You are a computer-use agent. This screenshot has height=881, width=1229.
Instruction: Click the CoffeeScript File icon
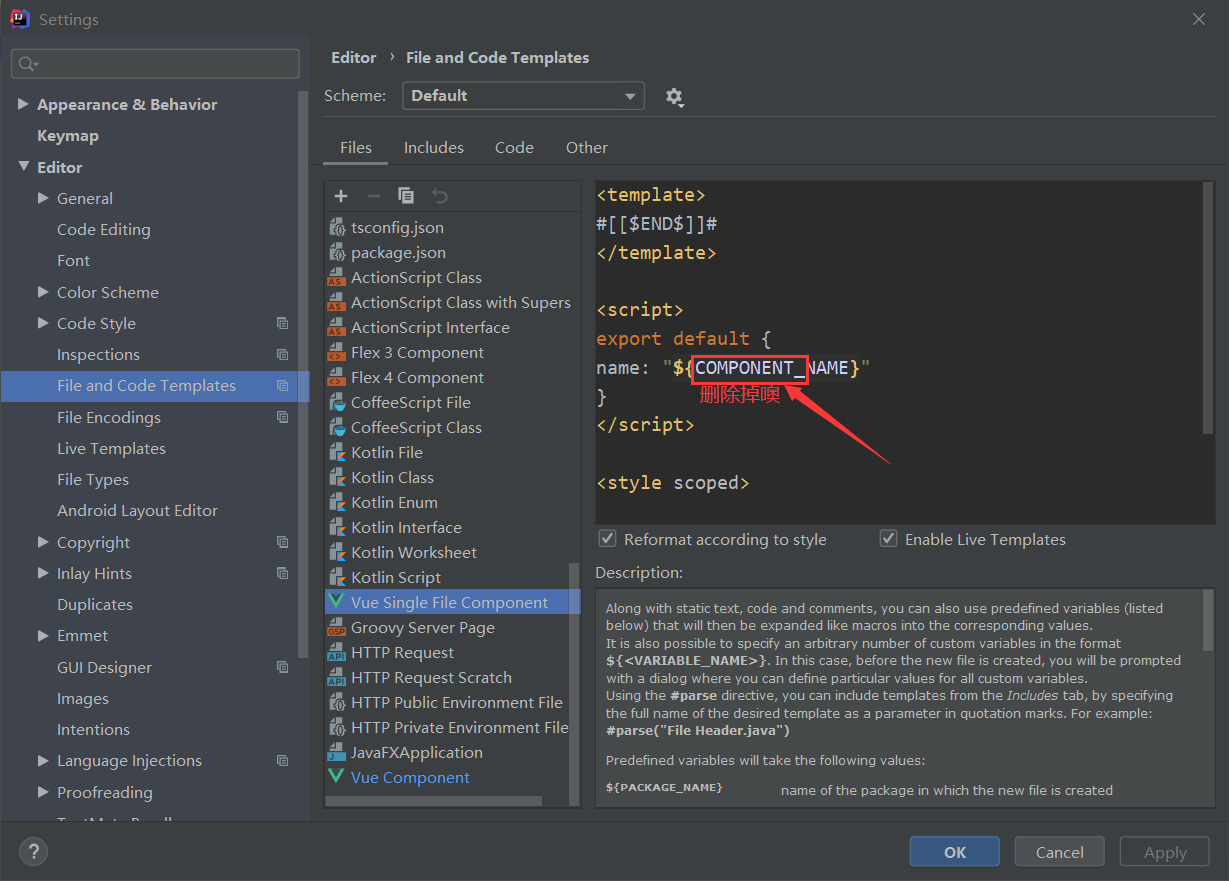pyautogui.click(x=336, y=403)
